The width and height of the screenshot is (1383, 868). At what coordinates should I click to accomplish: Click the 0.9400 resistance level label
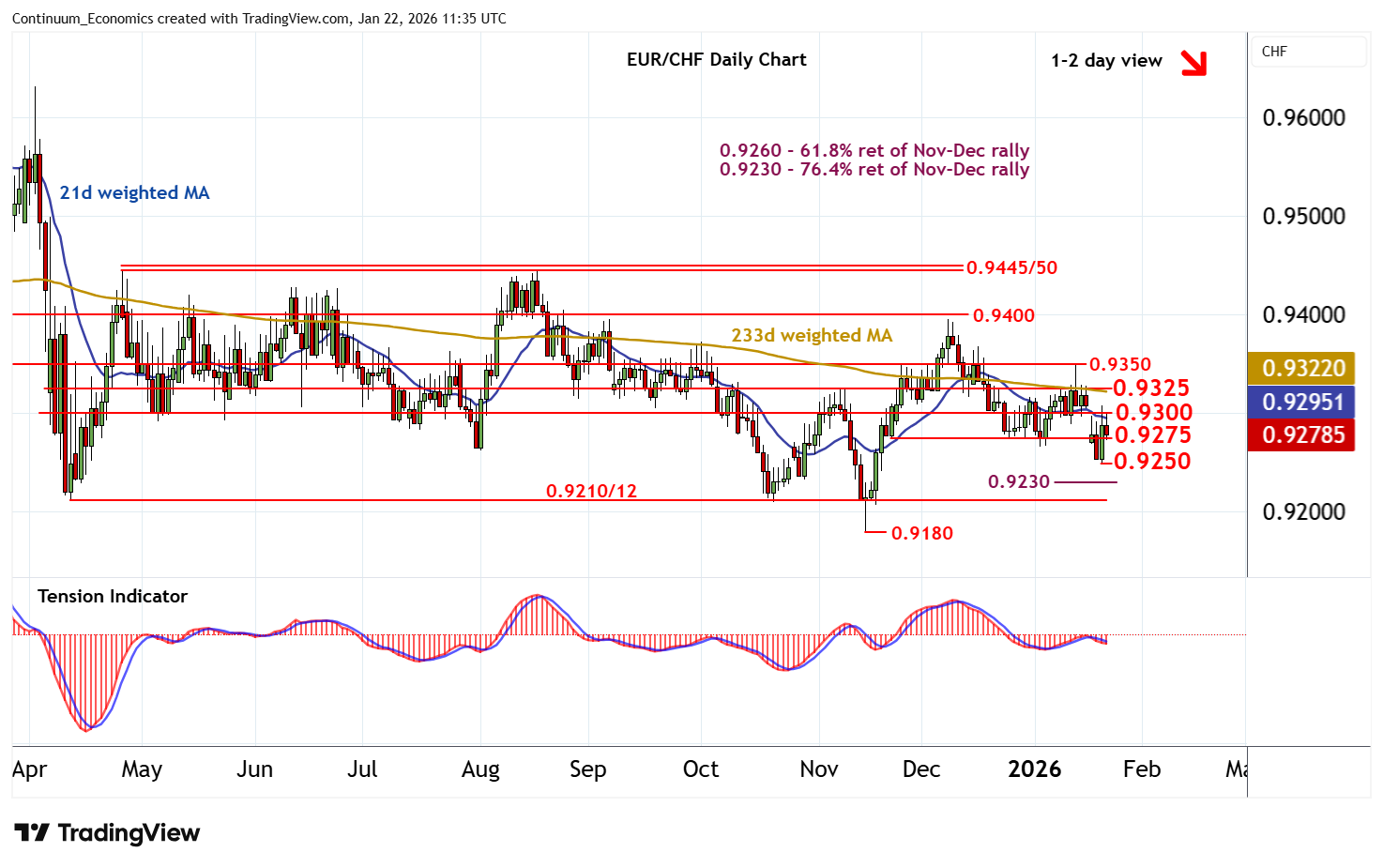point(1003,315)
